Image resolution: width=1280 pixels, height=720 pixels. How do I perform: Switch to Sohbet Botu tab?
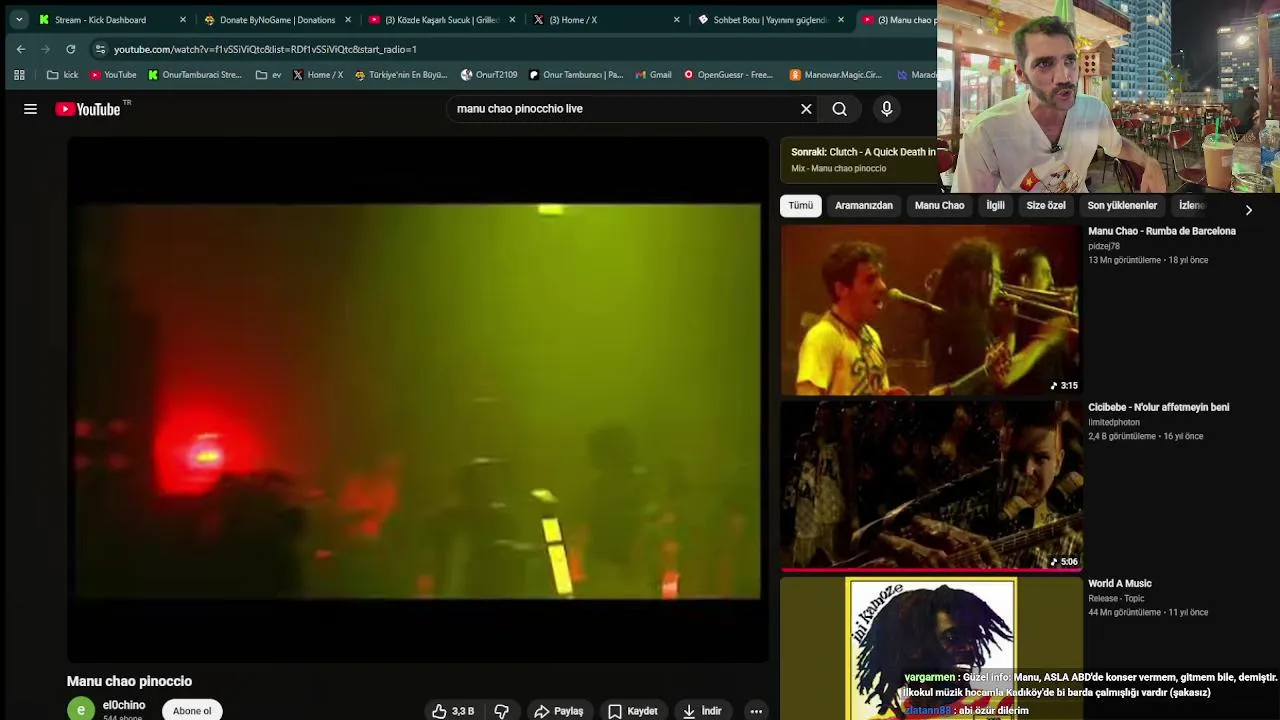[x=770, y=20]
